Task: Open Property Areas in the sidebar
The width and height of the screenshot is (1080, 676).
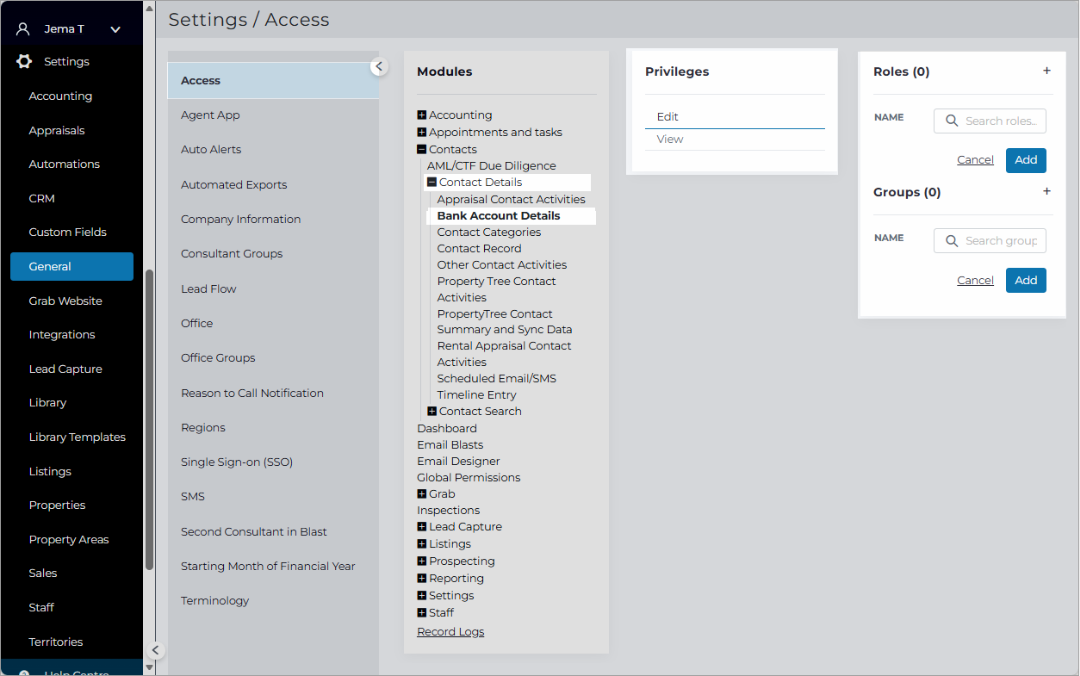Action: coord(69,540)
